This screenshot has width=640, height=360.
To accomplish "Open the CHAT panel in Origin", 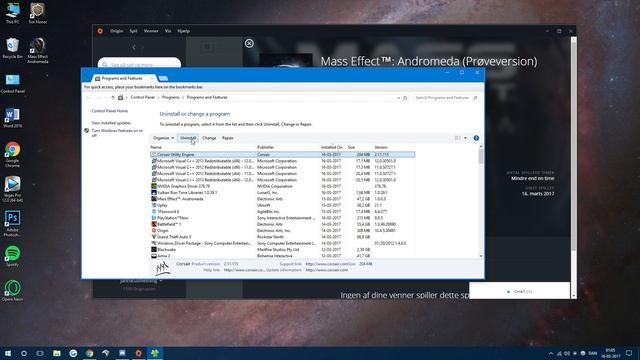I will 519,291.
